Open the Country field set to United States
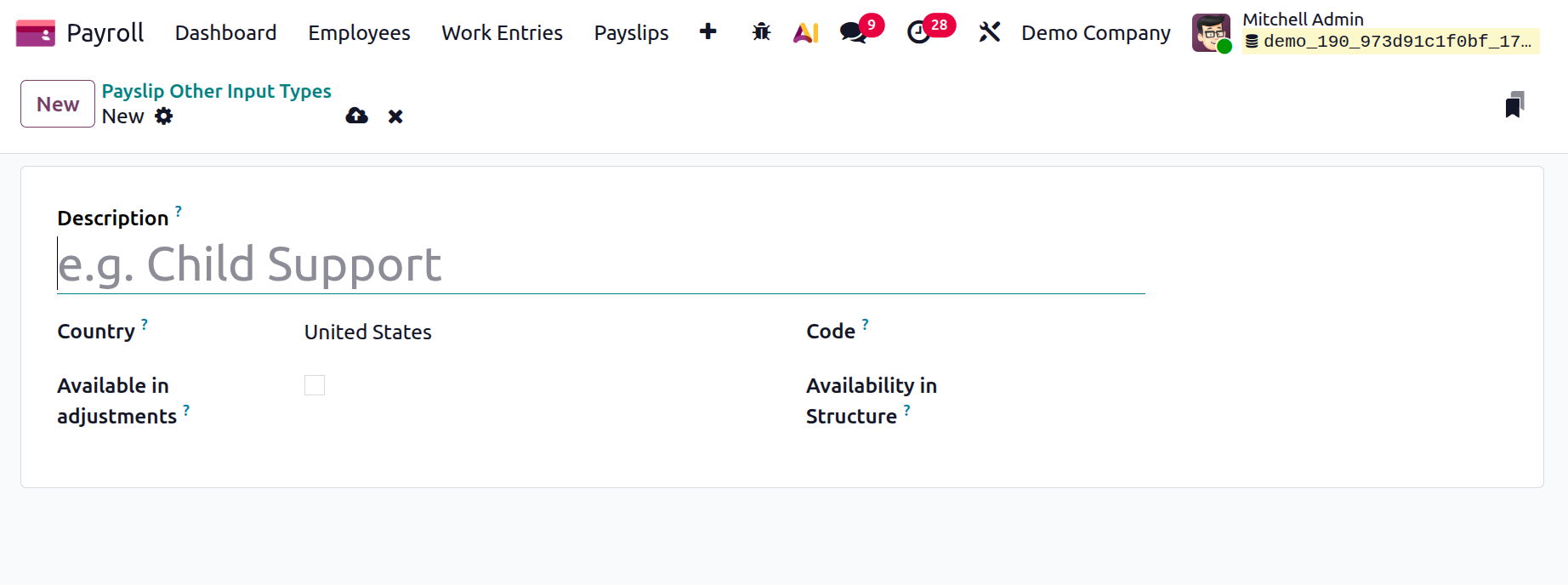 click(x=510, y=332)
